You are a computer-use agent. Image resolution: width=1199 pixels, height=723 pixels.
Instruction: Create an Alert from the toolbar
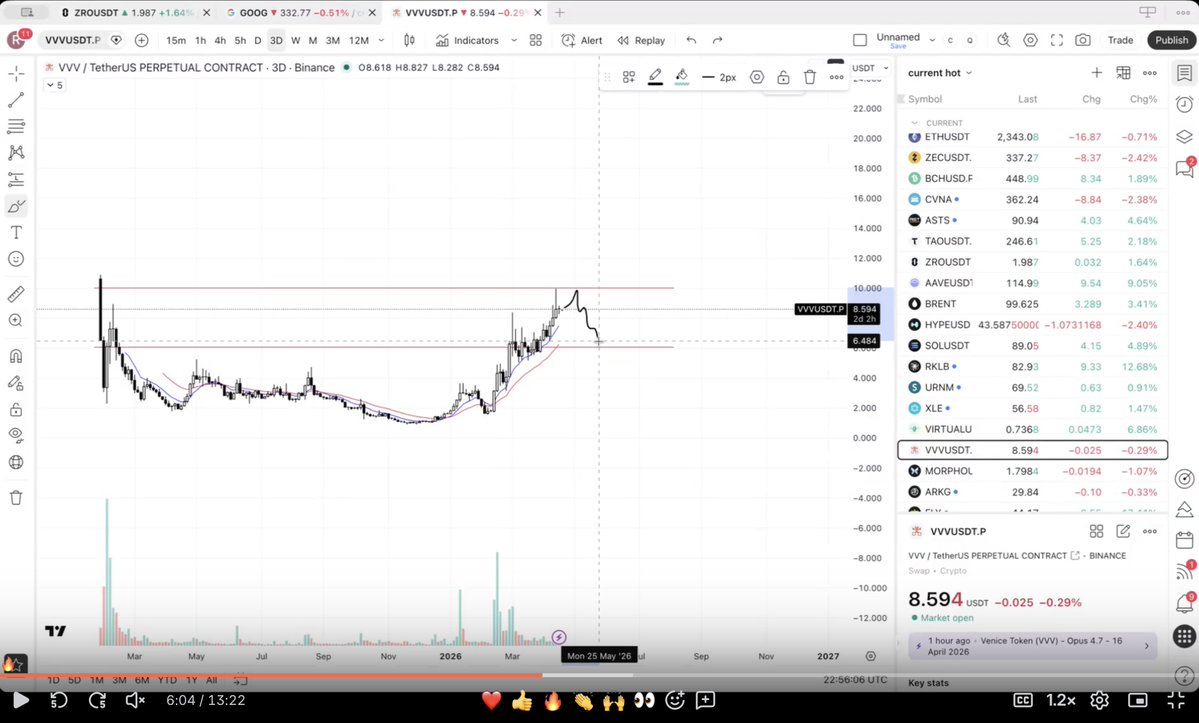(582, 41)
